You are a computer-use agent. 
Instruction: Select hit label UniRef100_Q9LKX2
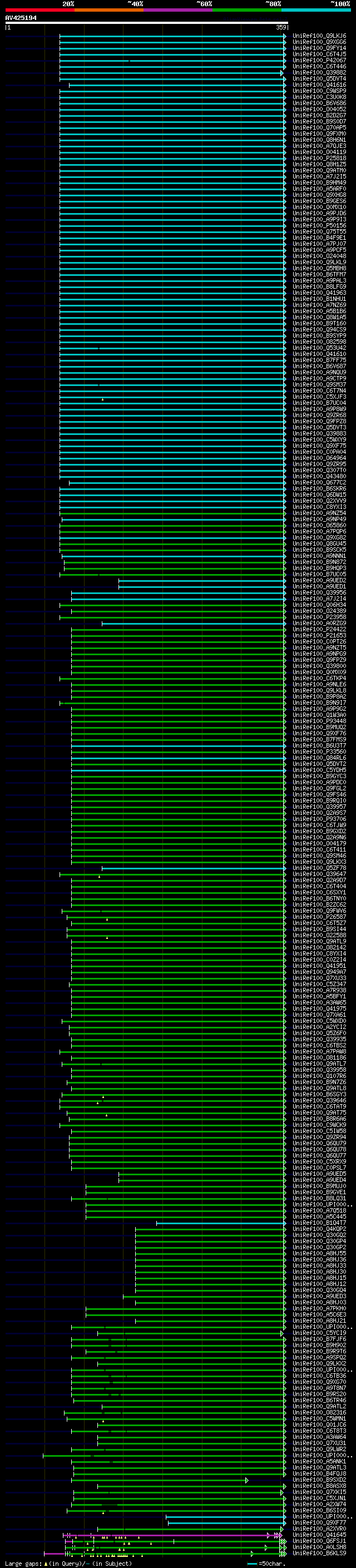[319, 1363]
